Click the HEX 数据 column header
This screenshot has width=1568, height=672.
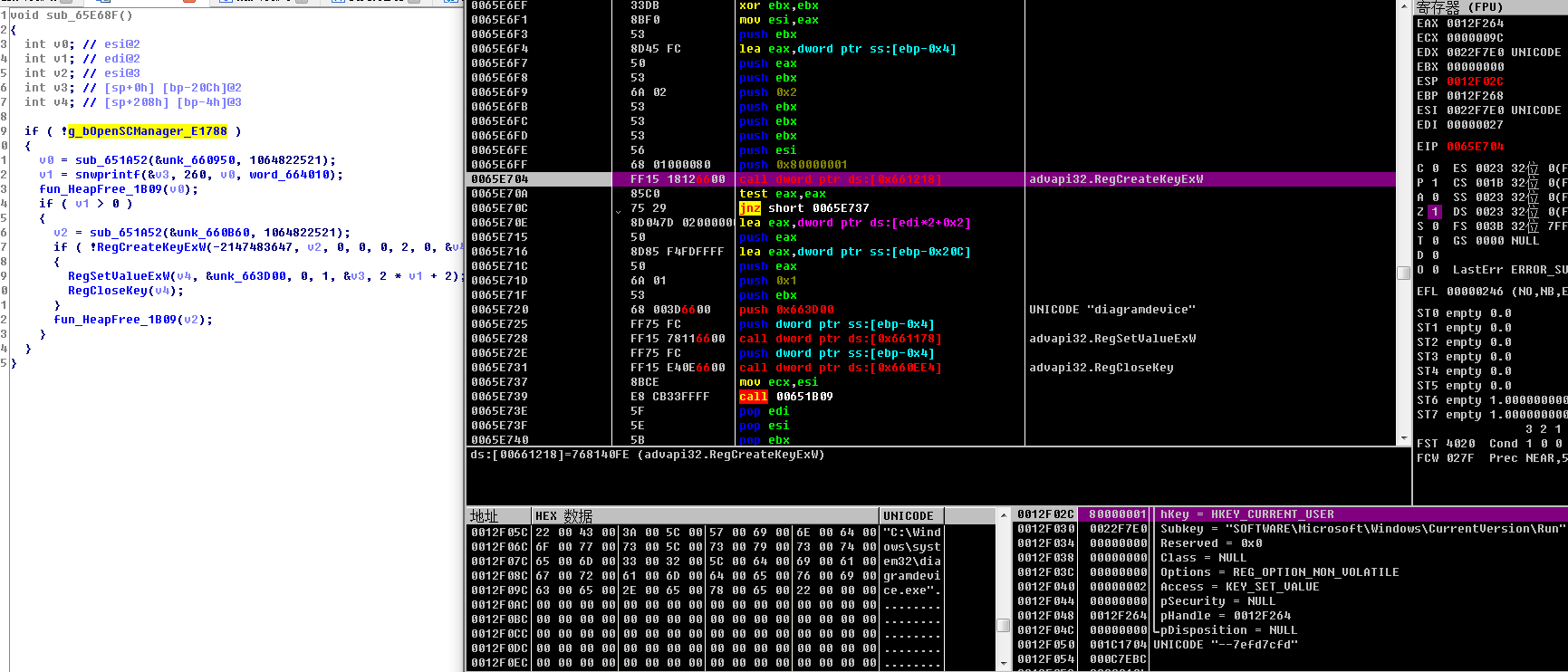(563, 516)
